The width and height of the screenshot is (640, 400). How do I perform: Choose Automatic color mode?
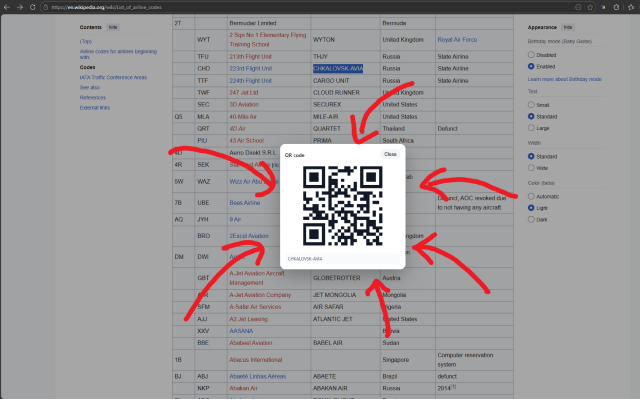pyautogui.click(x=531, y=196)
